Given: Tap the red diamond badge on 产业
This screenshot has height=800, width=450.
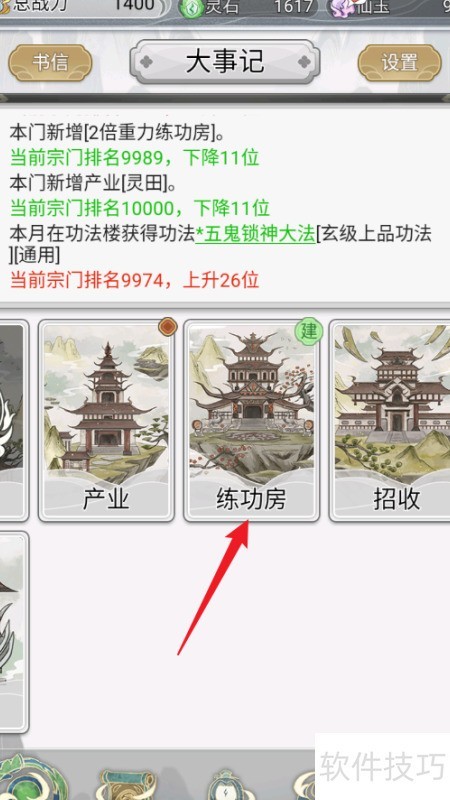Looking at the screenshot, I should click(x=167, y=327).
